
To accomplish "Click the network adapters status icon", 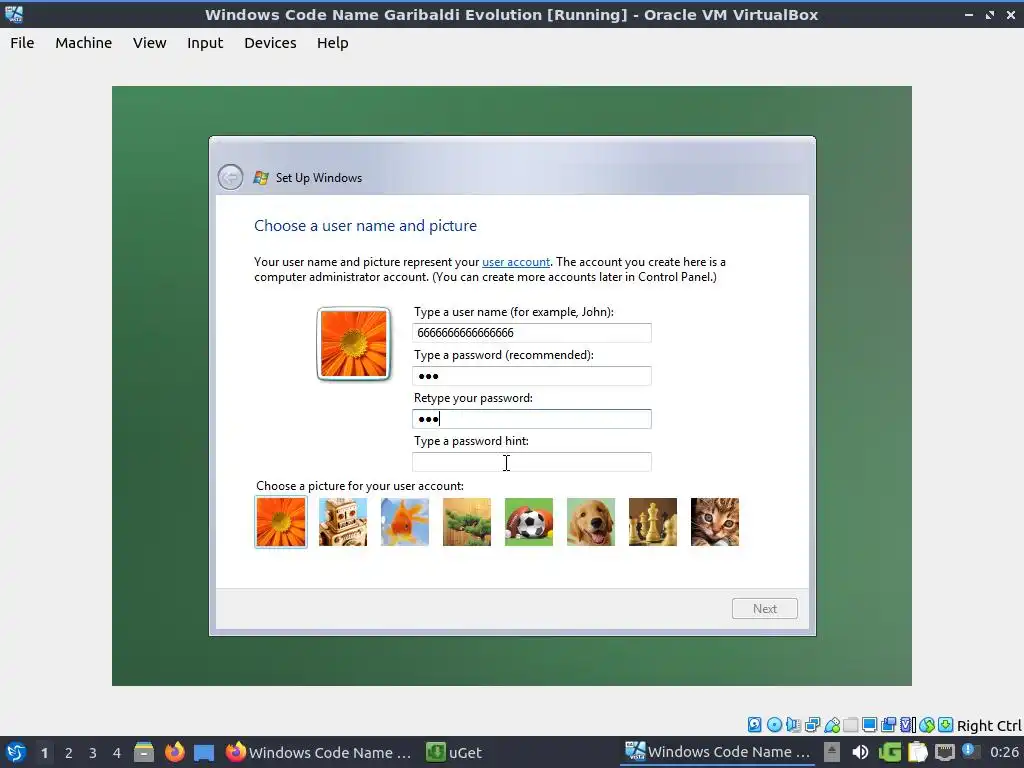I will coord(812,724).
